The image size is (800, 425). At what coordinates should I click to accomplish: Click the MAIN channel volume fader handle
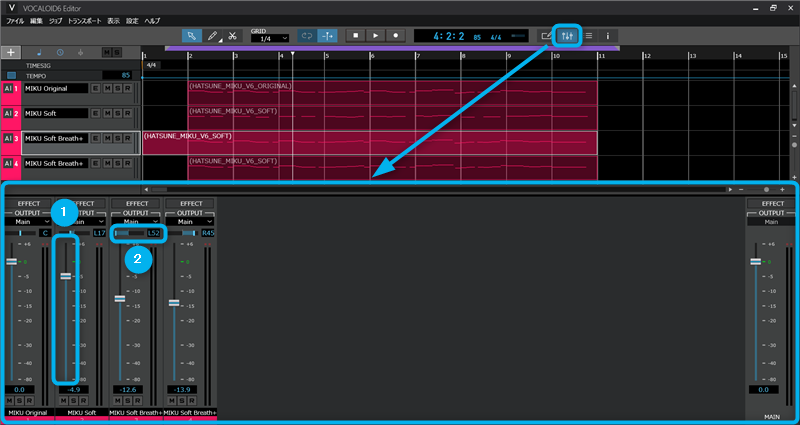755,262
